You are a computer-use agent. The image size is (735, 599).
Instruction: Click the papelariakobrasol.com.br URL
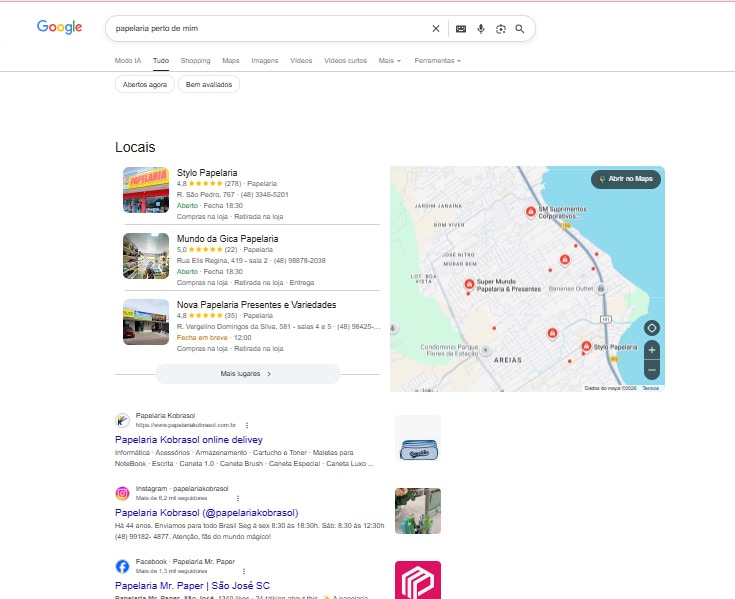tap(186, 425)
